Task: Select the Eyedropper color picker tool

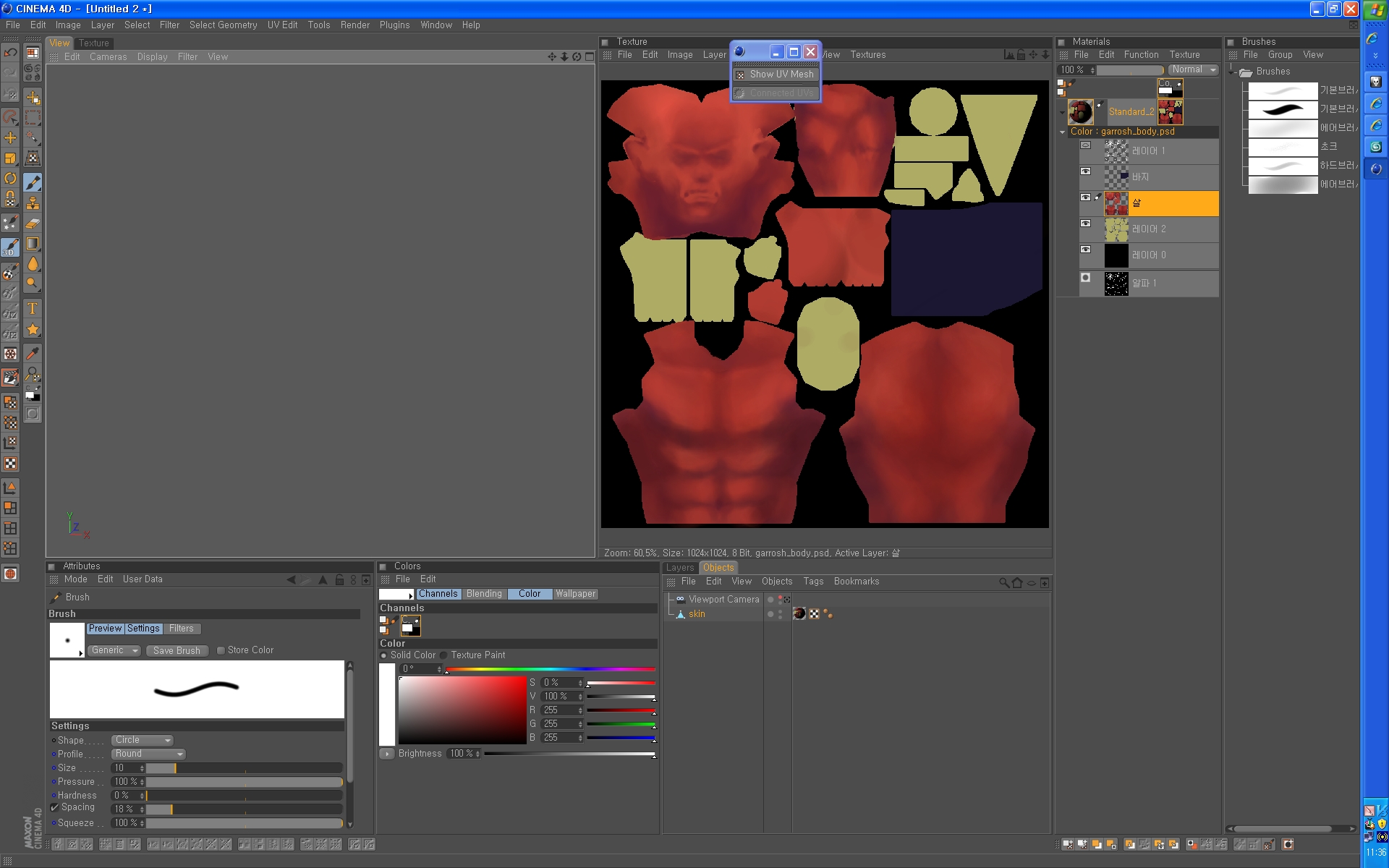Action: coord(33,354)
